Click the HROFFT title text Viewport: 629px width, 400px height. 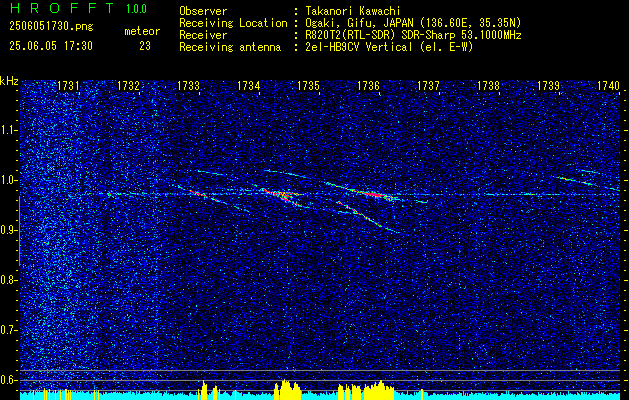[62, 8]
